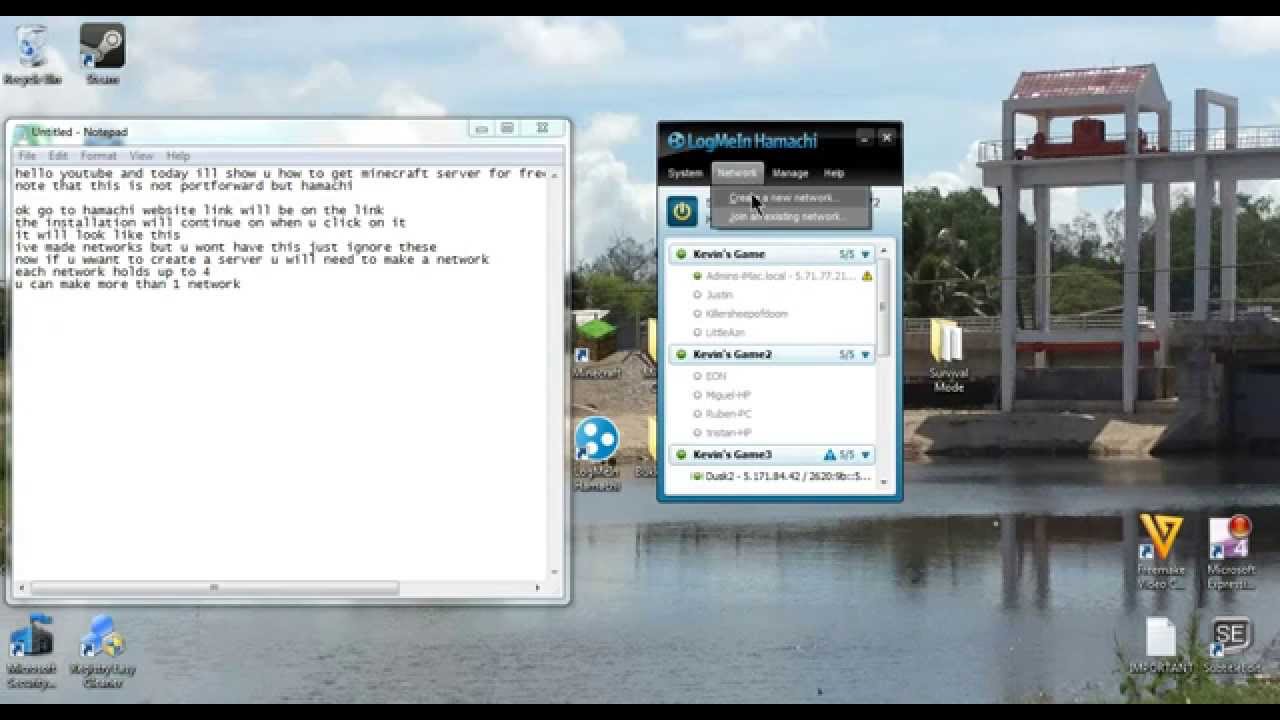Image resolution: width=1280 pixels, height=720 pixels.
Task: Click the status dot next to LittleAzn
Action: coord(697,333)
